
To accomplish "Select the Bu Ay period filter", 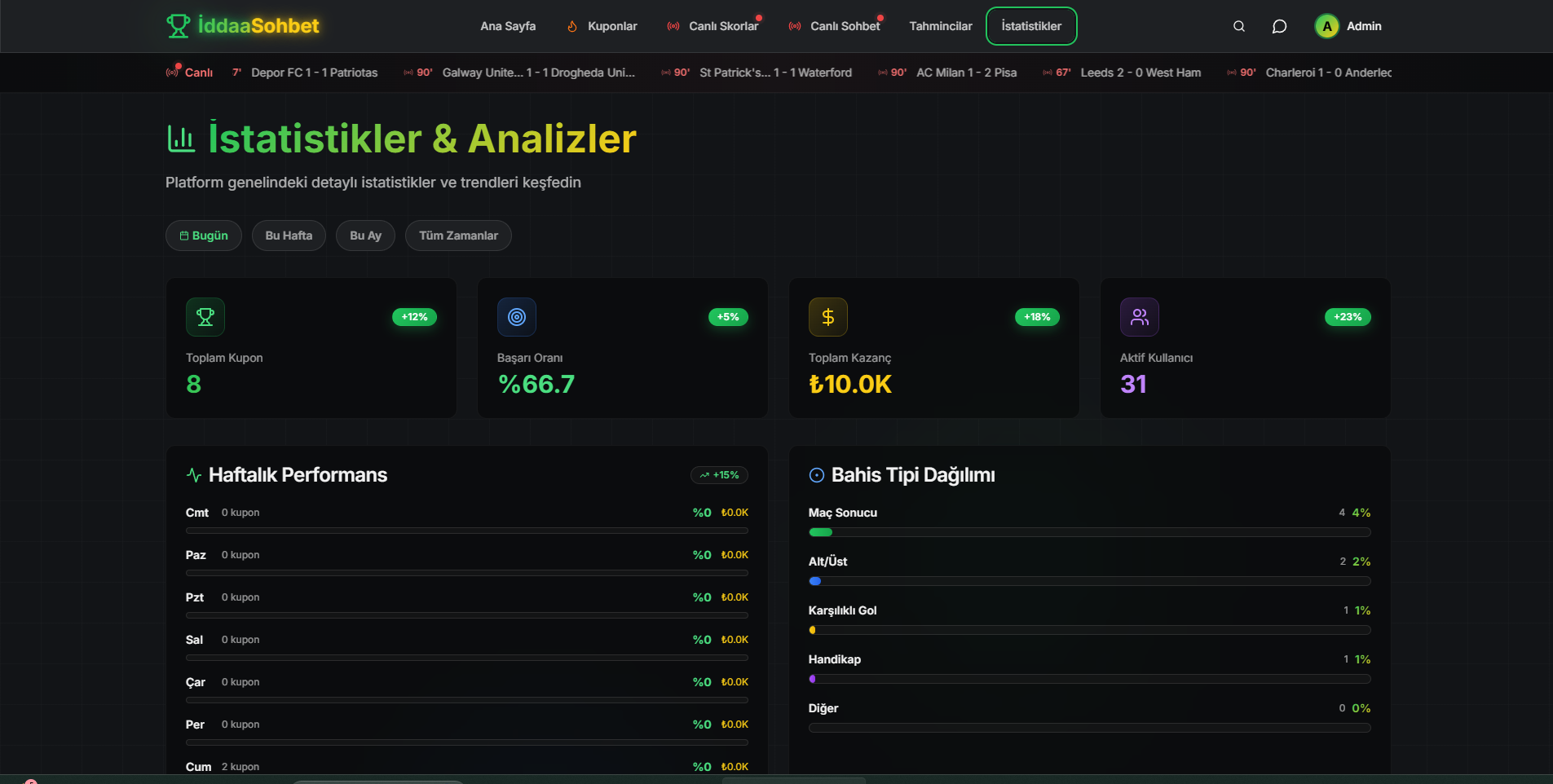I will (365, 236).
